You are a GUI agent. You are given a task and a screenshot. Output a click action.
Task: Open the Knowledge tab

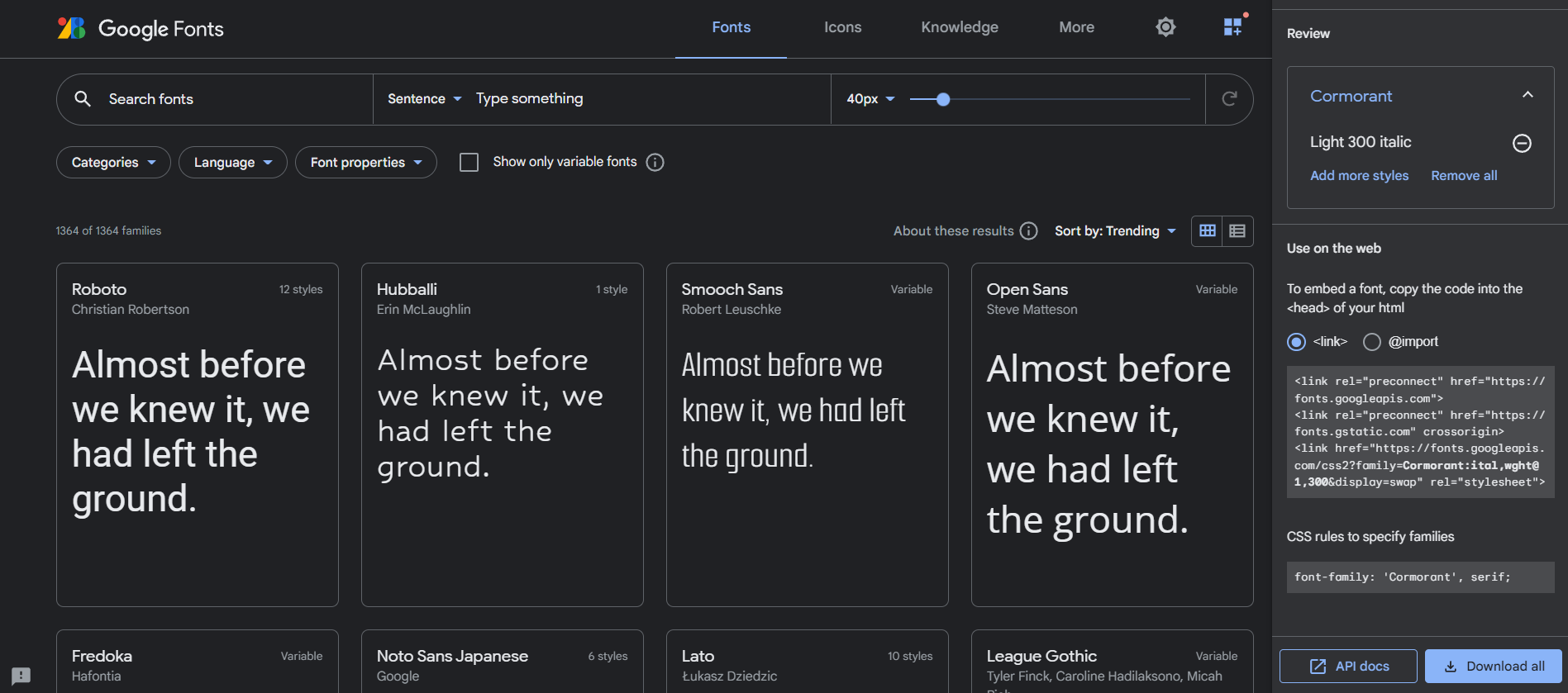(x=960, y=28)
